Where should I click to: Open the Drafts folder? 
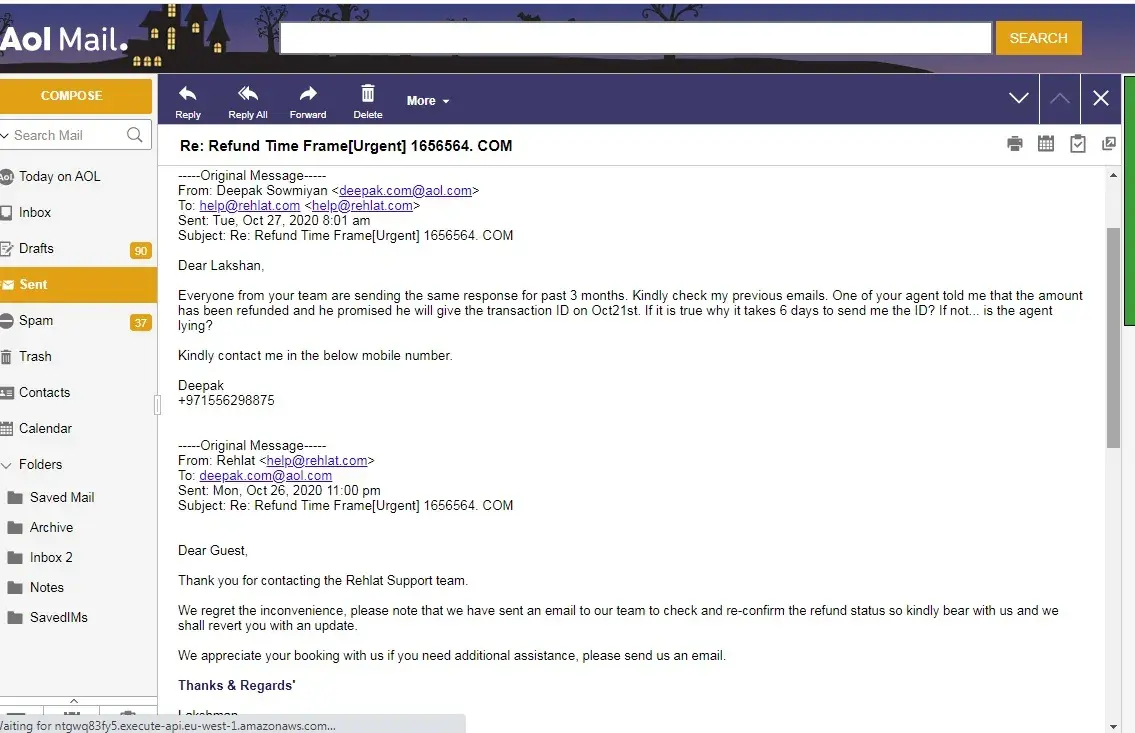pos(36,249)
